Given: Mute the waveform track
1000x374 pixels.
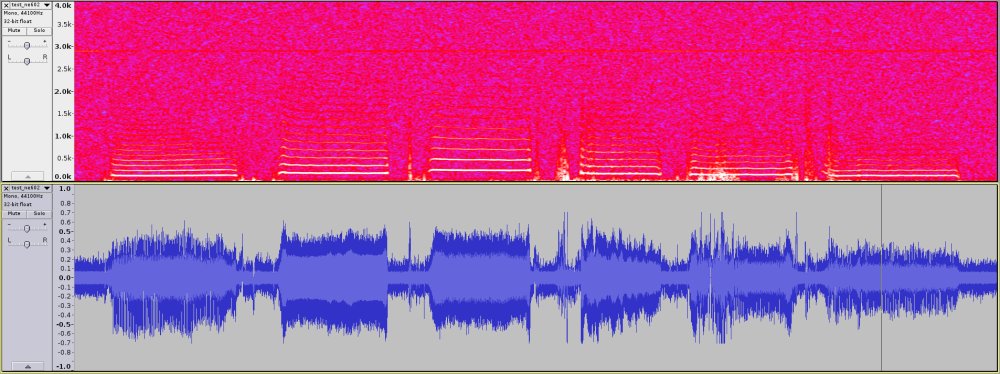Looking at the screenshot, I should pyautogui.click(x=13, y=213).
